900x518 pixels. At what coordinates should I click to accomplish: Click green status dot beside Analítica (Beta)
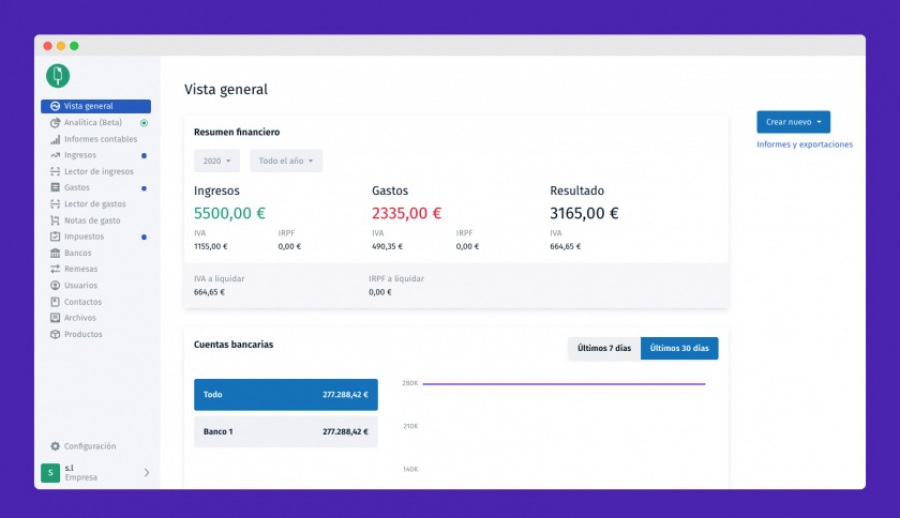tap(144, 123)
